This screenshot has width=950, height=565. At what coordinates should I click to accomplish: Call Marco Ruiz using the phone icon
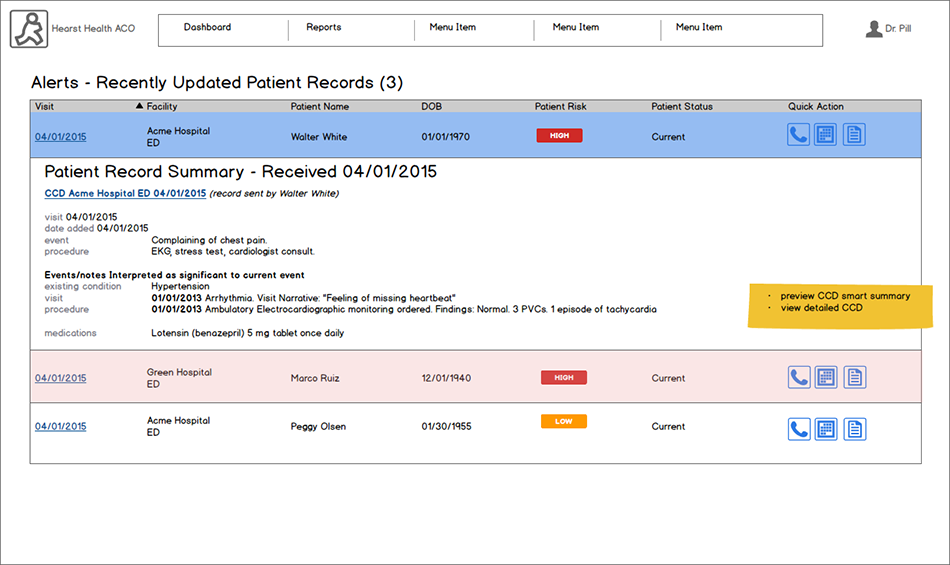point(798,377)
